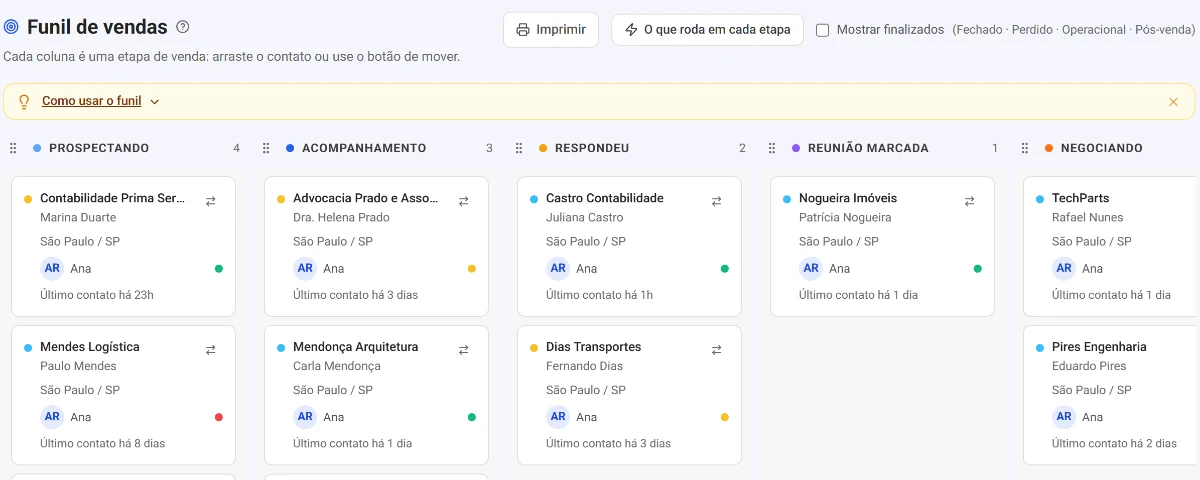Click the RESPONDEU column header
1200x480 pixels.
[592, 148]
